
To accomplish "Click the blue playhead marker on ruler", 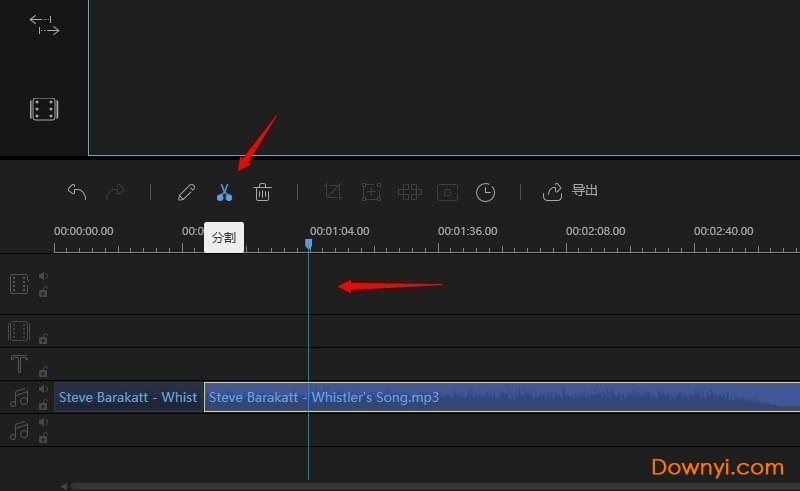I will click(309, 244).
